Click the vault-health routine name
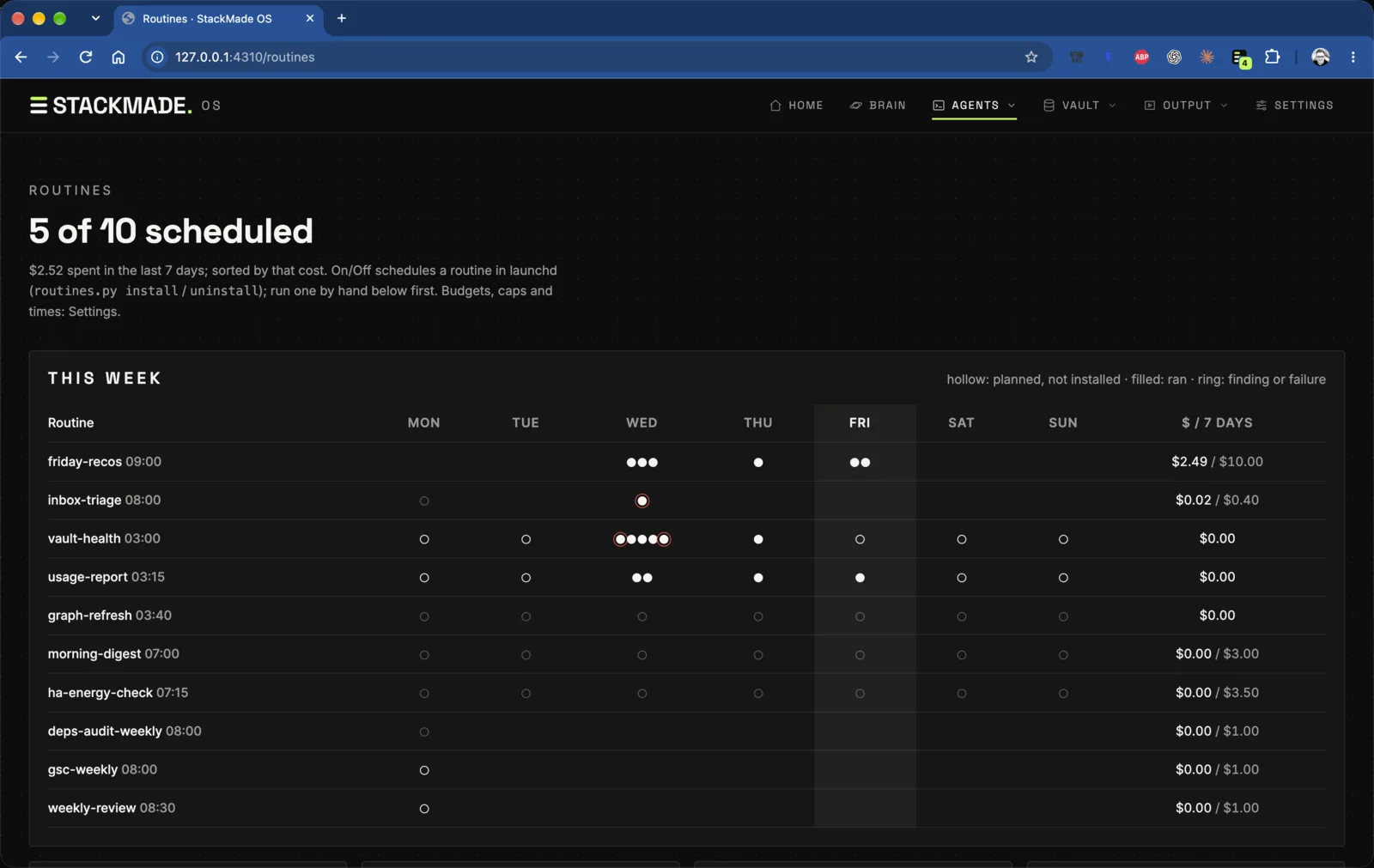Image resolution: width=1374 pixels, height=868 pixels. pos(84,538)
